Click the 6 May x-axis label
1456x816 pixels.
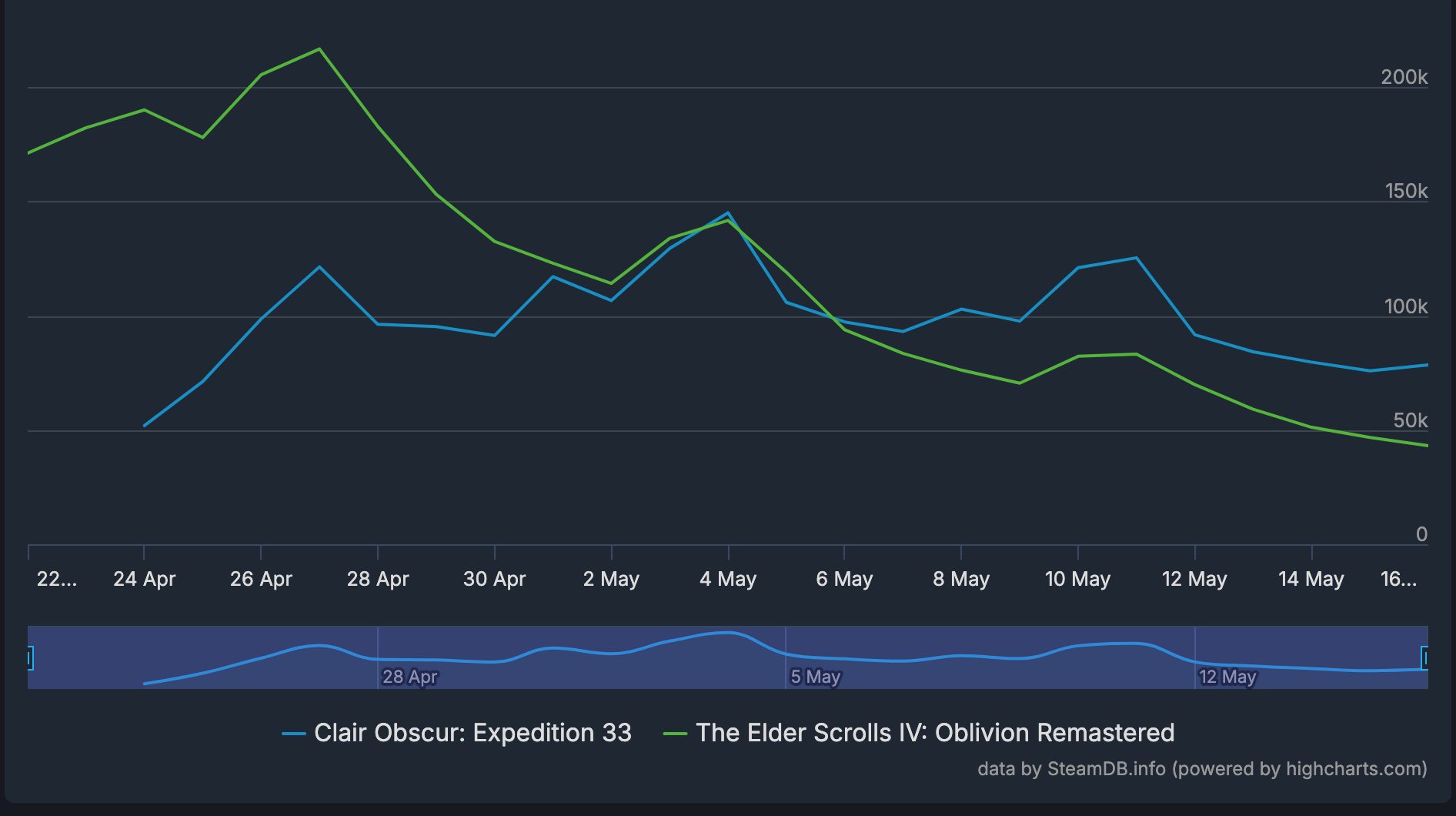click(844, 579)
